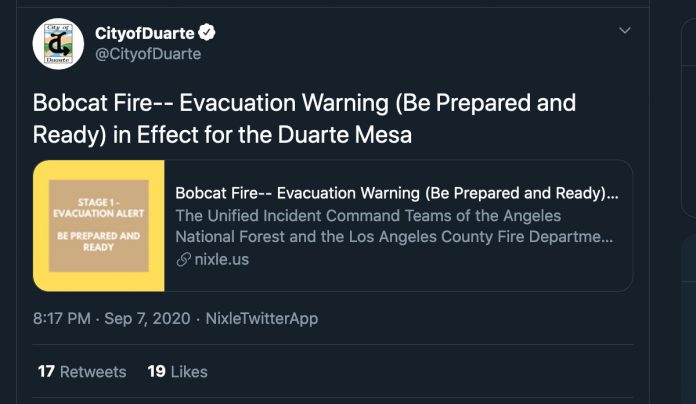Click the National Forest line in link card

(x=394, y=237)
